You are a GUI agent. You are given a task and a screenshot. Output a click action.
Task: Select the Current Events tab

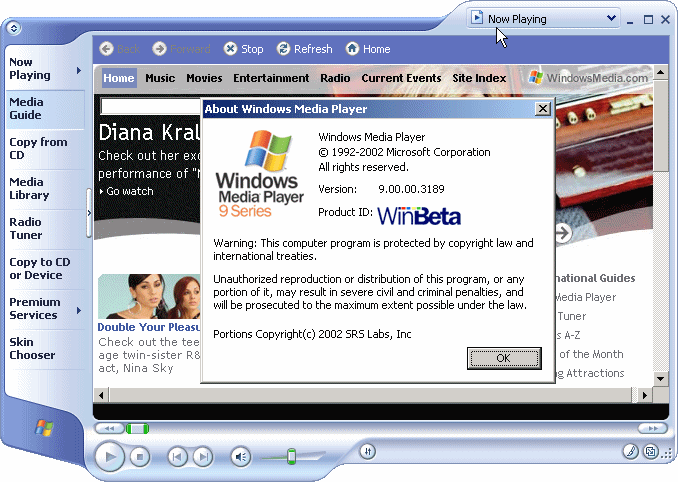click(x=401, y=78)
